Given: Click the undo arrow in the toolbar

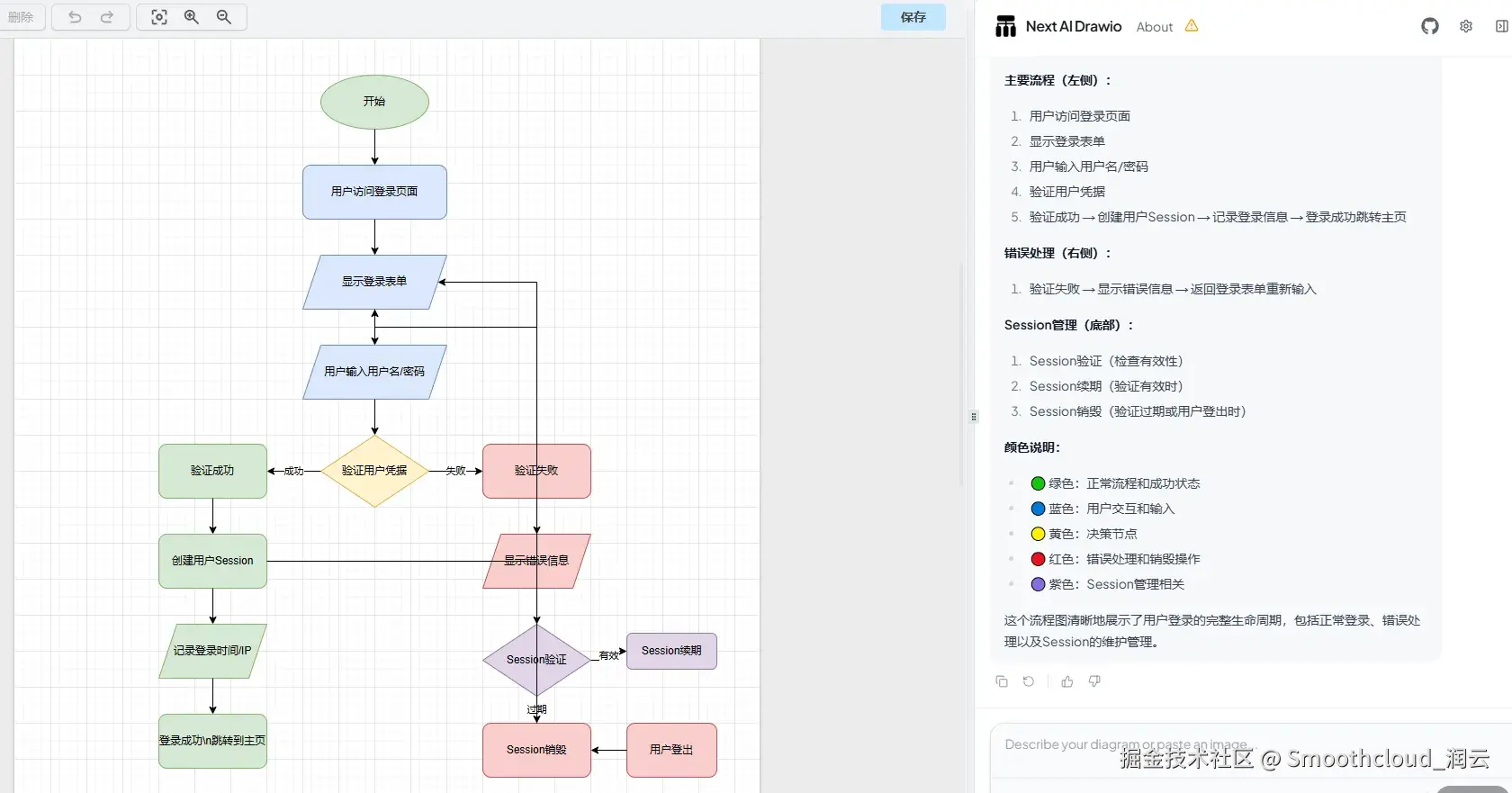Looking at the screenshot, I should coord(75,17).
